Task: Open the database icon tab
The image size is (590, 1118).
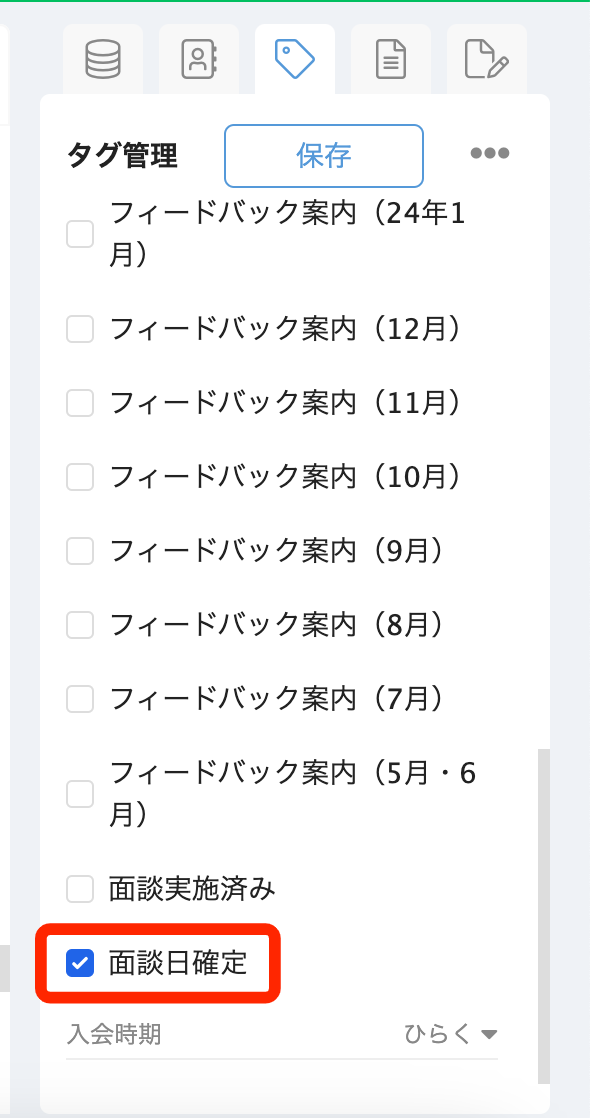Action: point(103,59)
